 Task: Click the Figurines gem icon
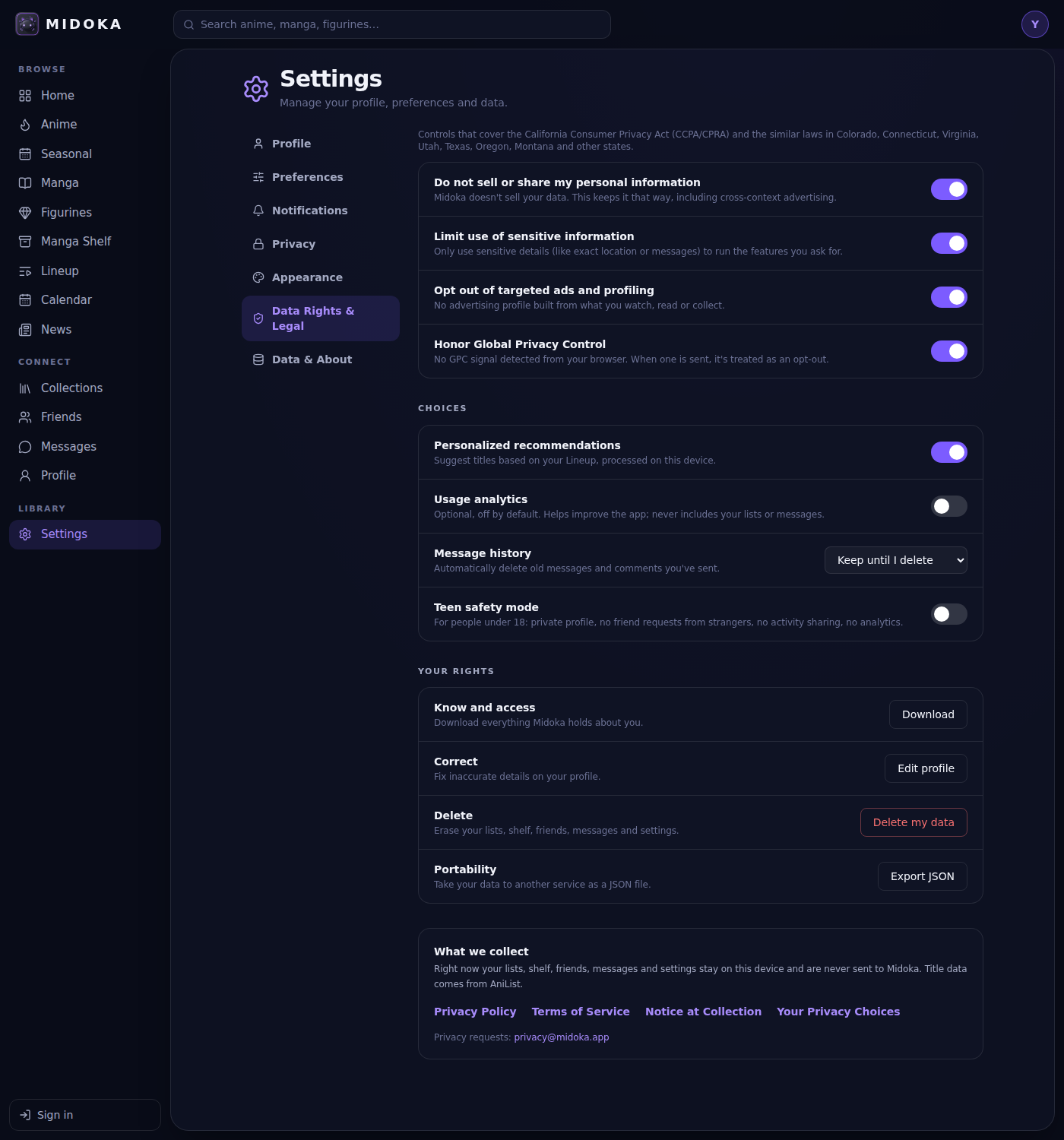point(25,213)
